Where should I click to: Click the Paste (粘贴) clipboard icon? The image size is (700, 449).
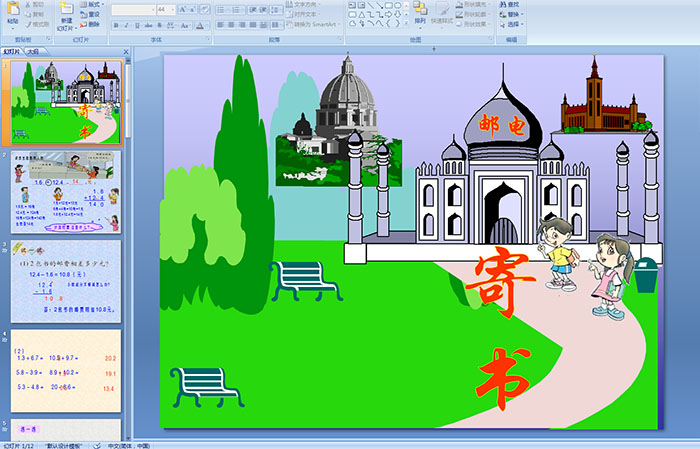pyautogui.click(x=13, y=9)
